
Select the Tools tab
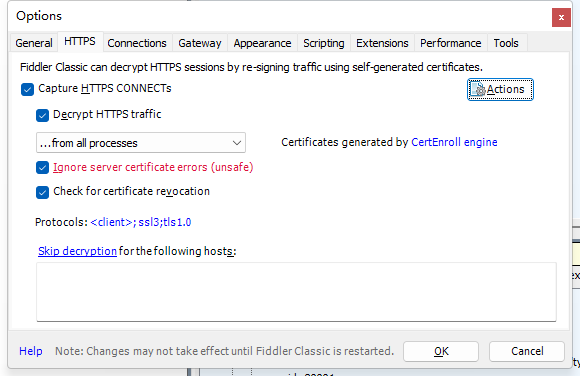coord(506,43)
